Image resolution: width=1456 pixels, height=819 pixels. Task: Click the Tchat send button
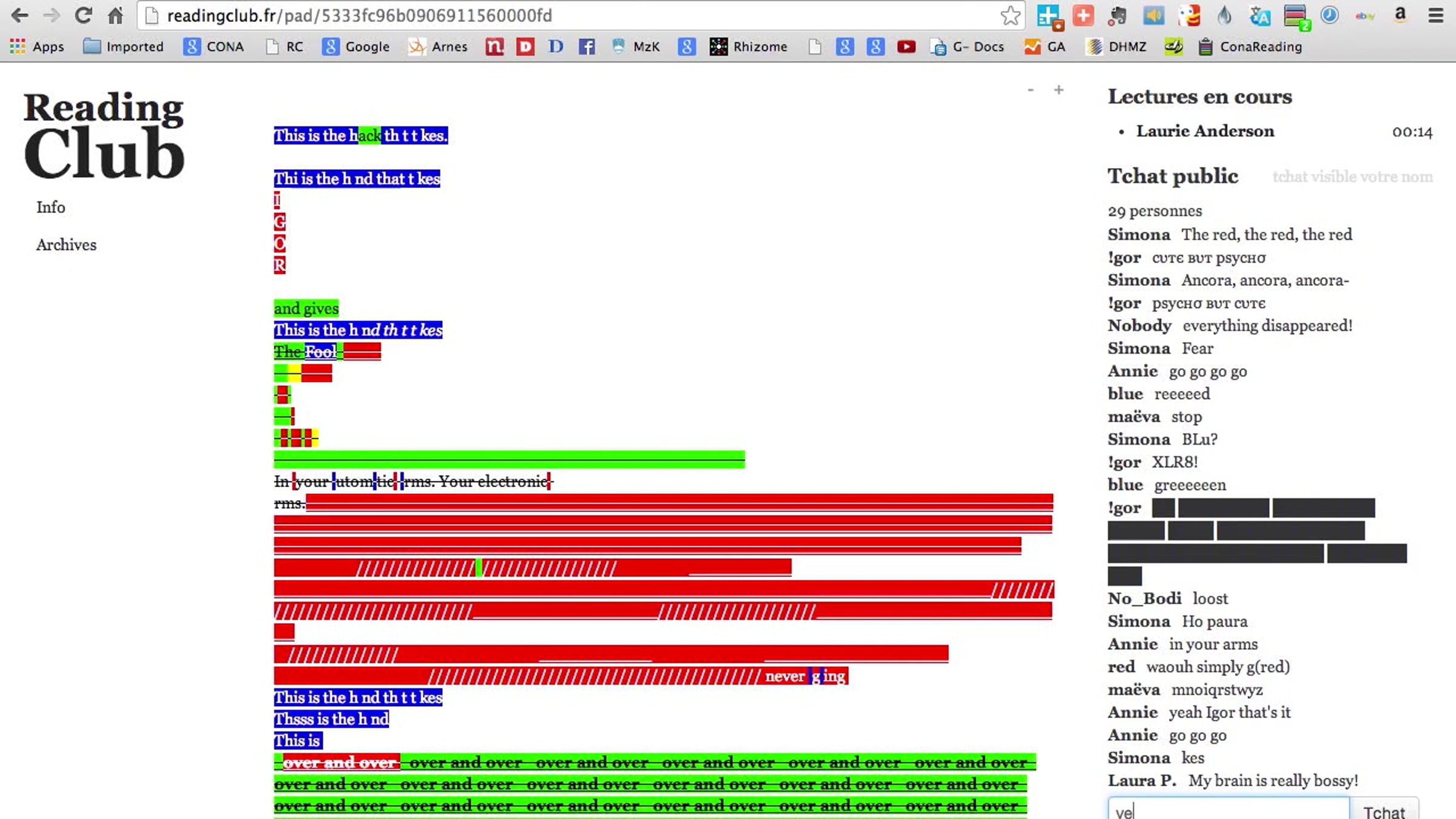point(1384,811)
